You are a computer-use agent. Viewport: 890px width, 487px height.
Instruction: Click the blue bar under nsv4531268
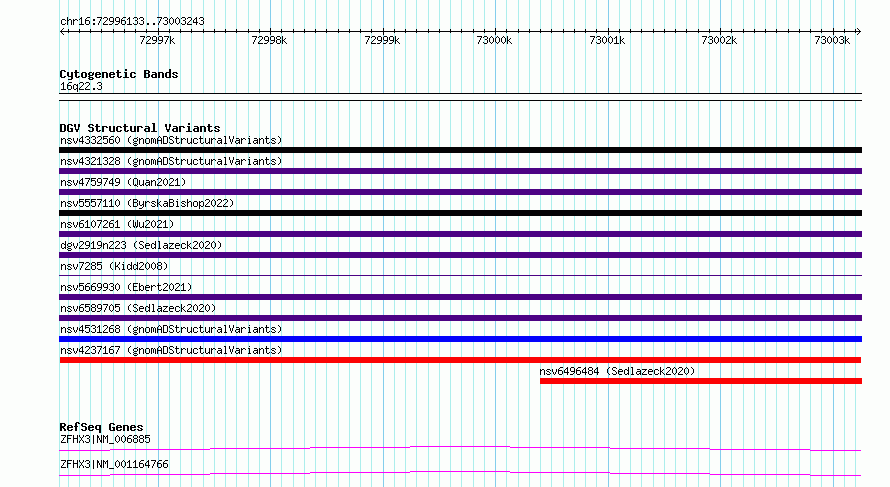(x=460, y=339)
